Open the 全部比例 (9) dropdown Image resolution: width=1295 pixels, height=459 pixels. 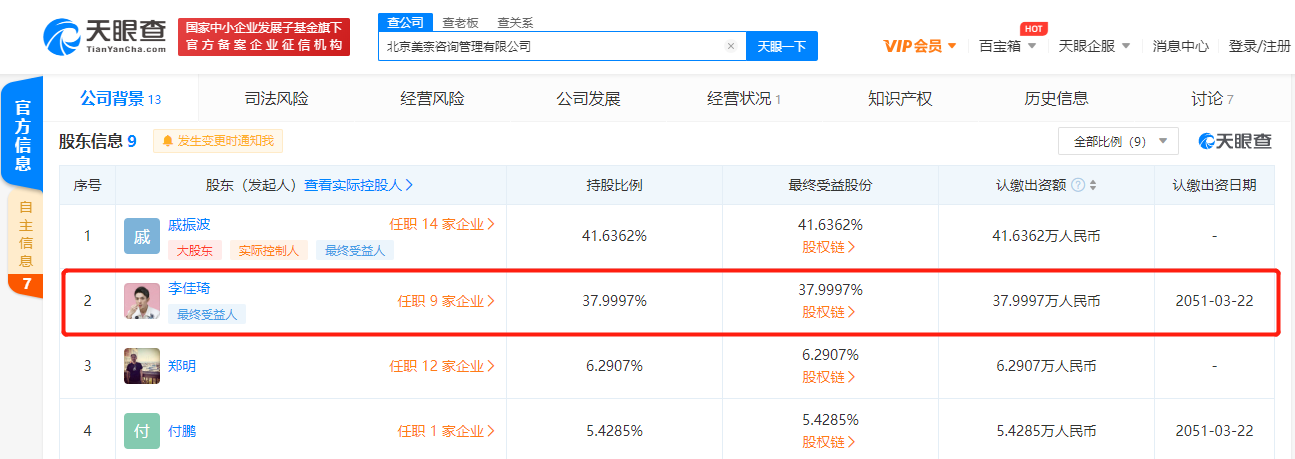[1118, 142]
